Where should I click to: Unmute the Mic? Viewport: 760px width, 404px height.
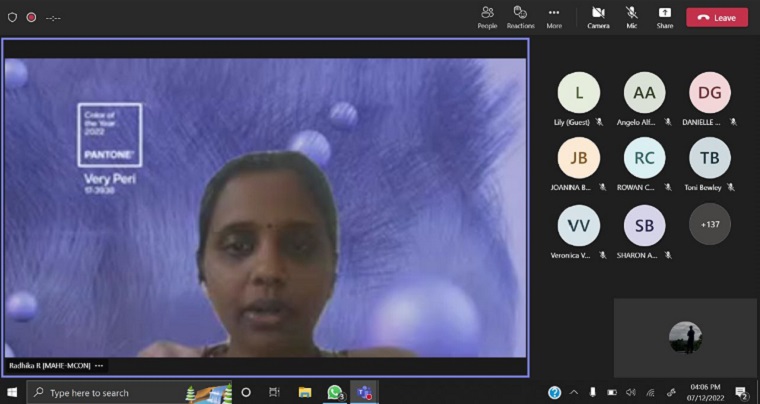(632, 16)
